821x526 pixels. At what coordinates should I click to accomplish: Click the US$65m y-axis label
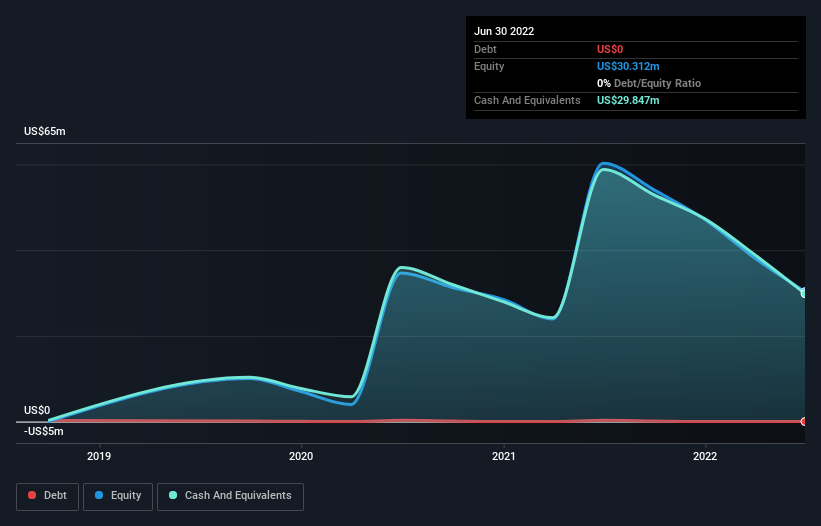pyautogui.click(x=45, y=131)
